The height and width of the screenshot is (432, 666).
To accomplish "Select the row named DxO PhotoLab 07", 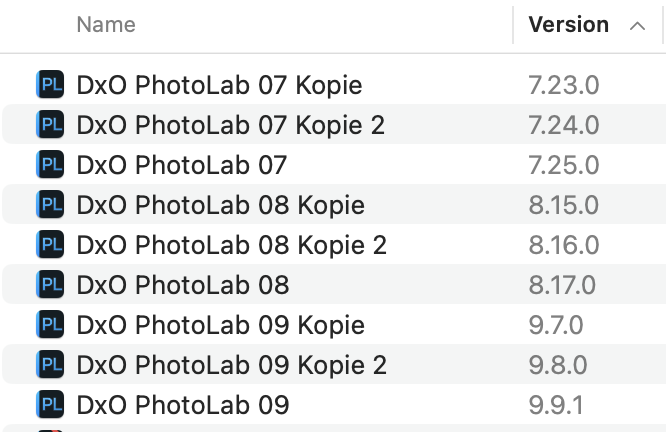I will (x=333, y=164).
